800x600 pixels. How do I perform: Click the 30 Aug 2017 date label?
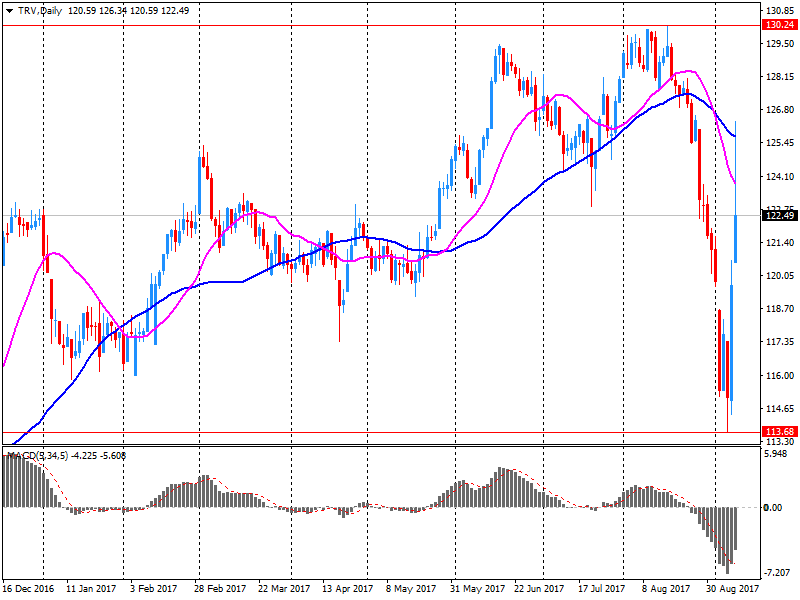(x=732, y=589)
